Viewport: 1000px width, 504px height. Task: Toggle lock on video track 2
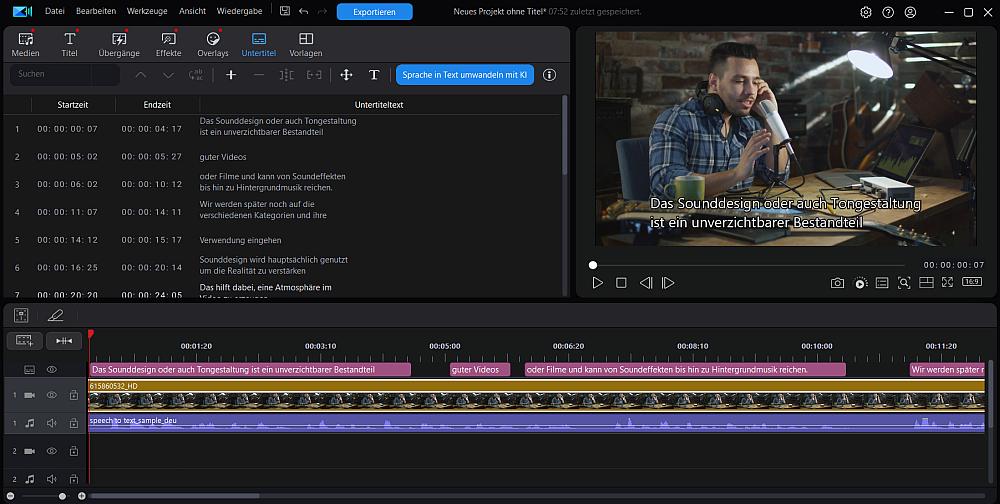(73, 451)
